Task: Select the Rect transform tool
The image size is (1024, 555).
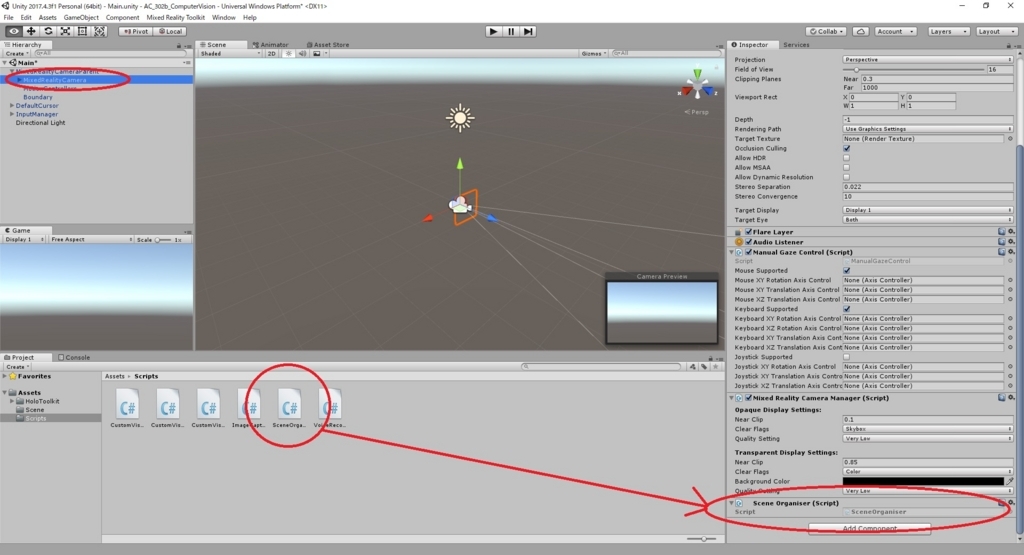Action: [82, 31]
